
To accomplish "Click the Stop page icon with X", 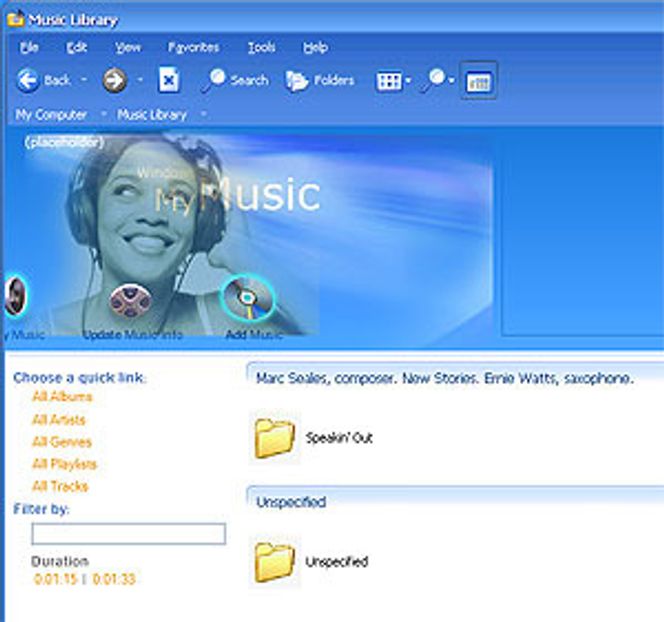I will coord(169,80).
